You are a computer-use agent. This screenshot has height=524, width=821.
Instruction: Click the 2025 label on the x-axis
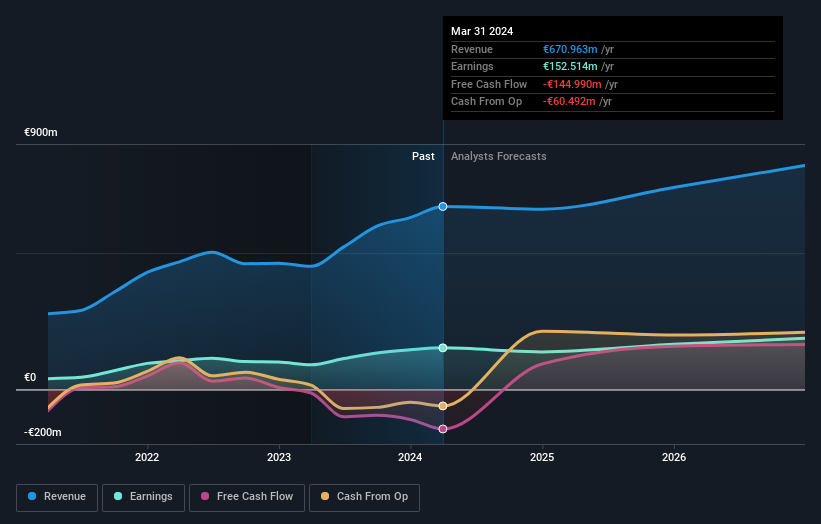coord(542,457)
